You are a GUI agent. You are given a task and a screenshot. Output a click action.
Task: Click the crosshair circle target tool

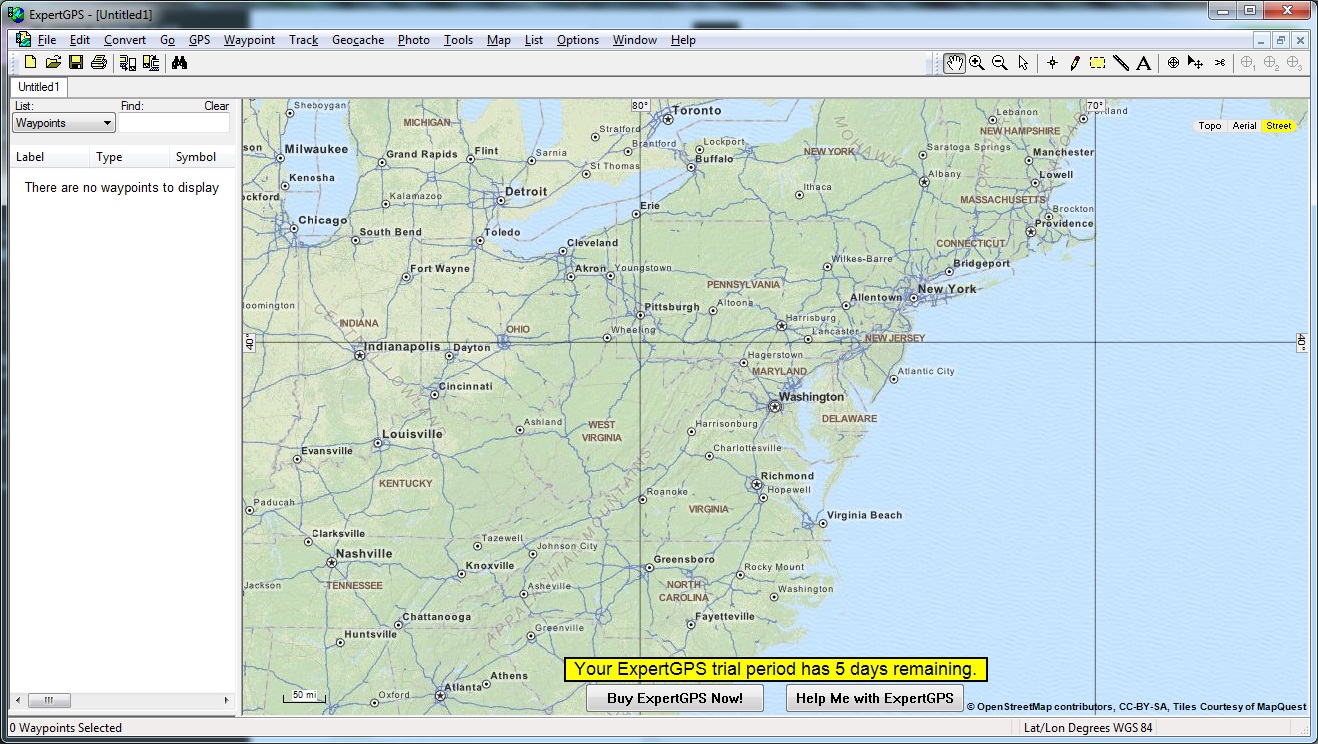point(1174,62)
